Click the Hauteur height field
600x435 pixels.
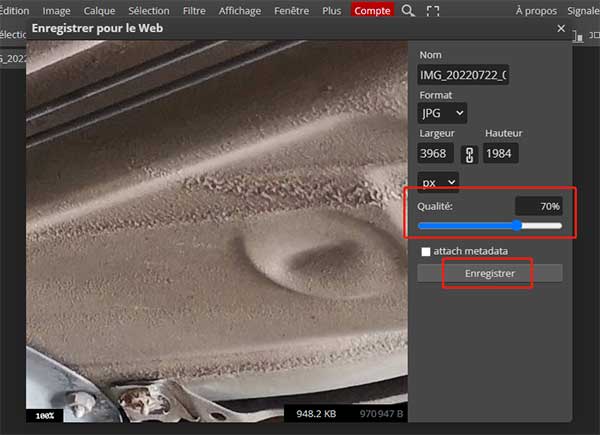tap(501, 153)
